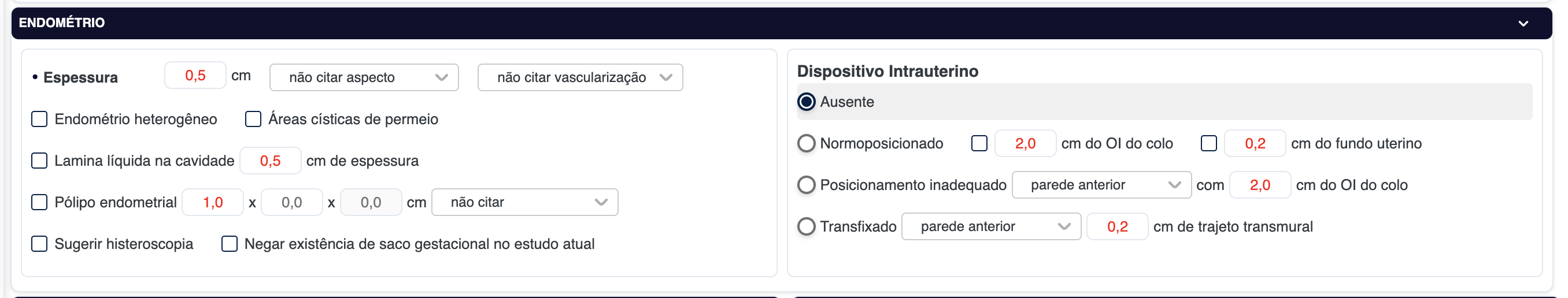Tick the Pólipo endometrial checkbox
This screenshot has height=298, width=1568.
pos(39,202)
